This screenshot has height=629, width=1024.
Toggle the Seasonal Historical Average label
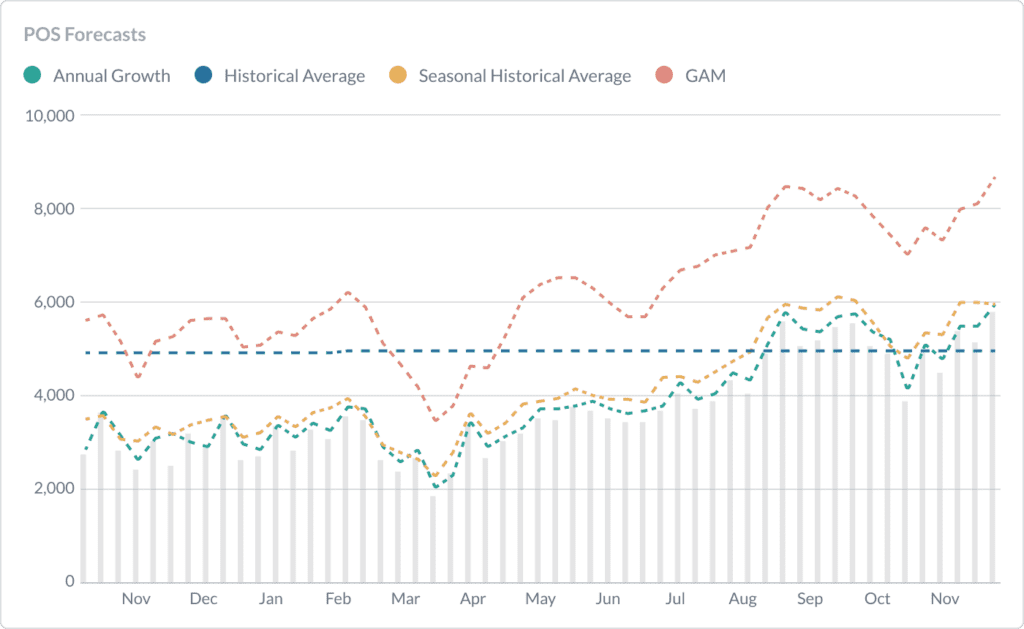click(524, 76)
